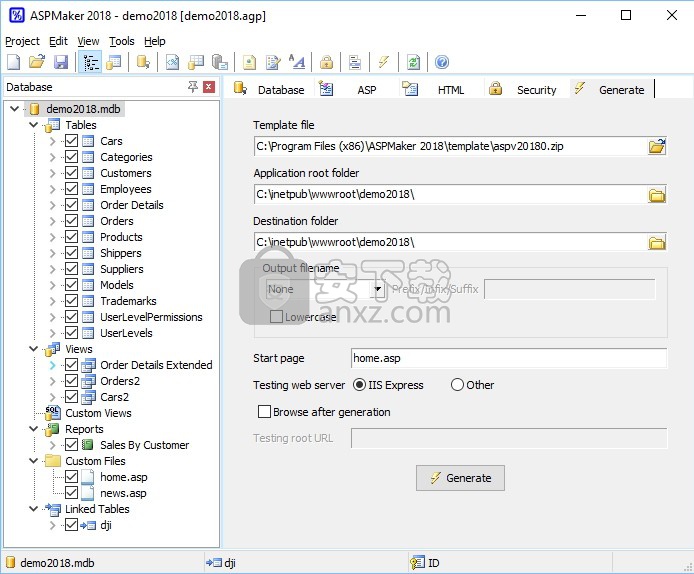Viewport: 694px width, 574px height.
Task: Click the font style letter A icon
Action: pos(297,62)
